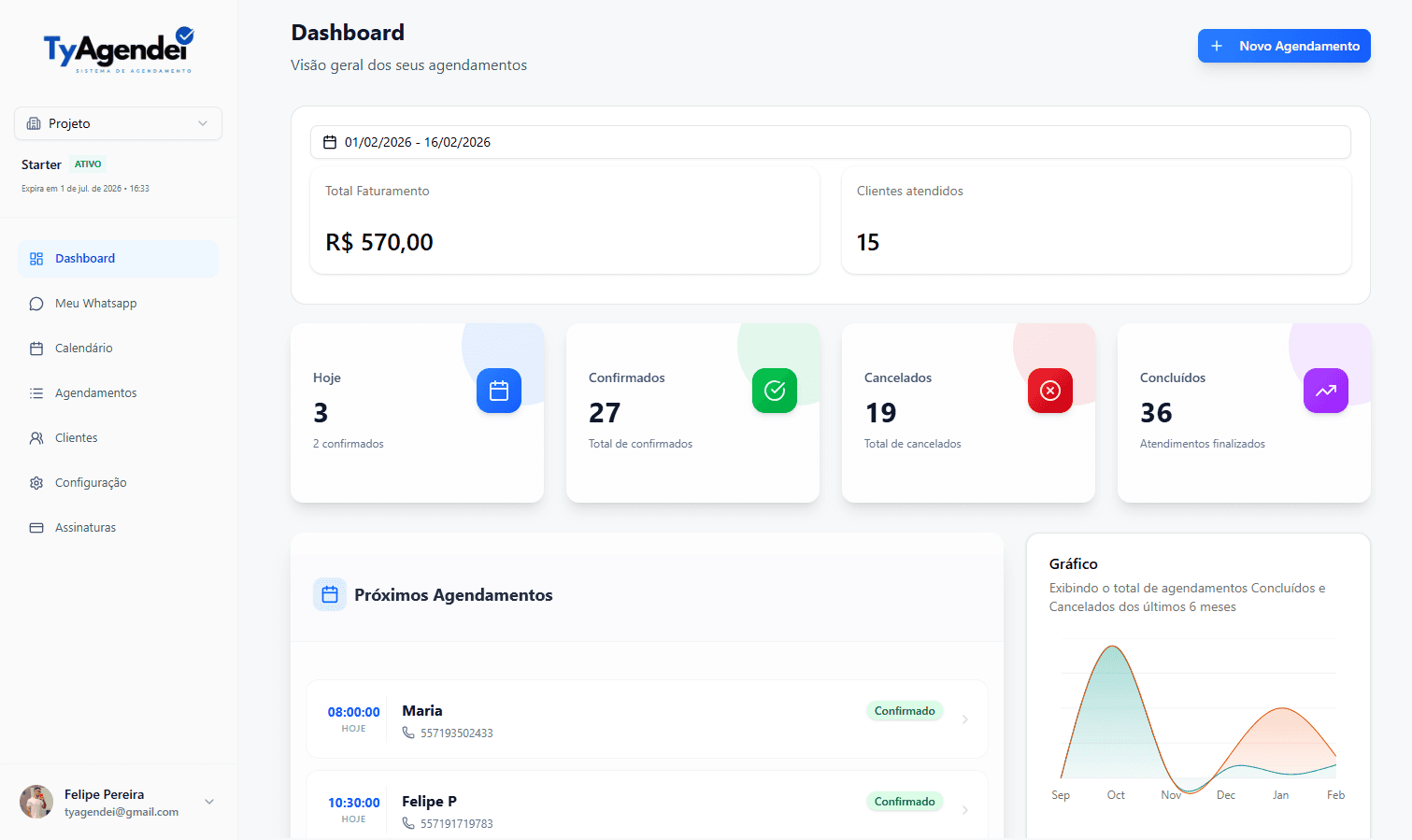
Task: Click the Calendário sidebar icon
Action: coord(36,348)
